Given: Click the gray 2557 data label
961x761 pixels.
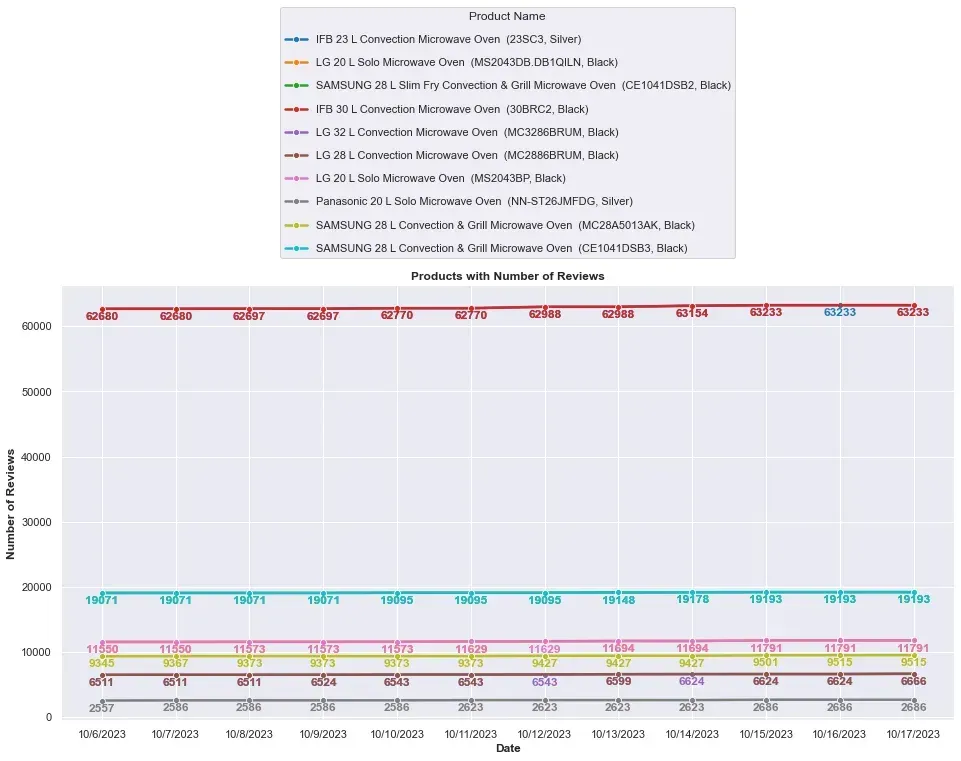Looking at the screenshot, I should [102, 708].
